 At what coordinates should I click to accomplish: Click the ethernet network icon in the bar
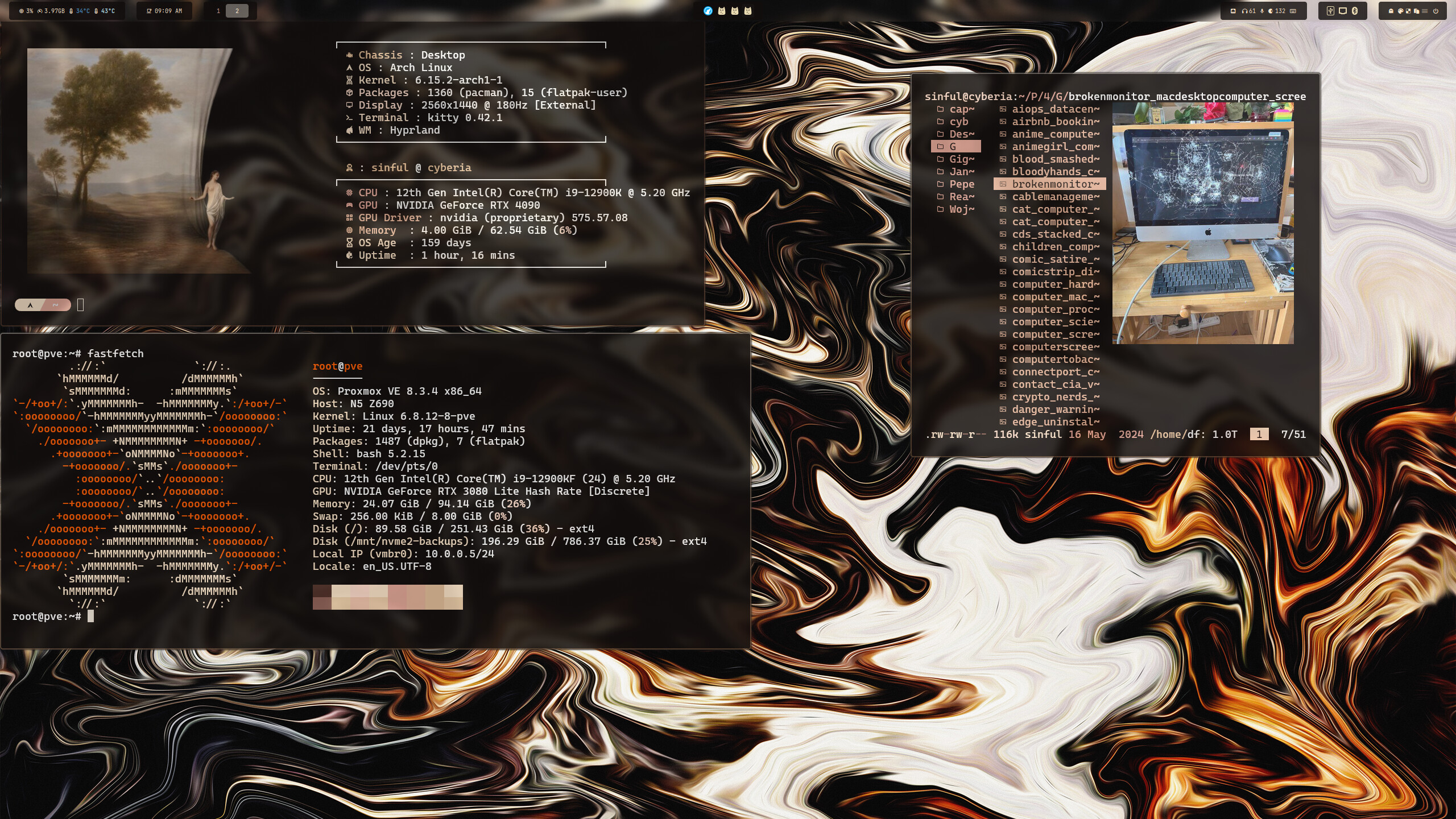click(1233, 11)
